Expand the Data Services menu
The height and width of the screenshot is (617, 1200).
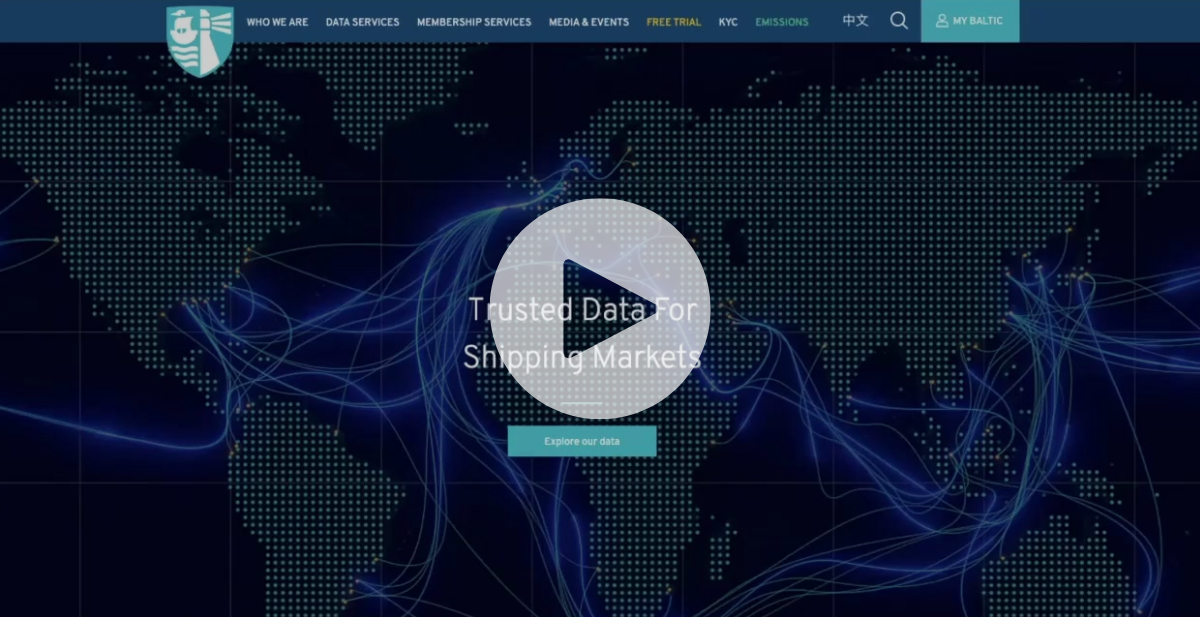(362, 22)
